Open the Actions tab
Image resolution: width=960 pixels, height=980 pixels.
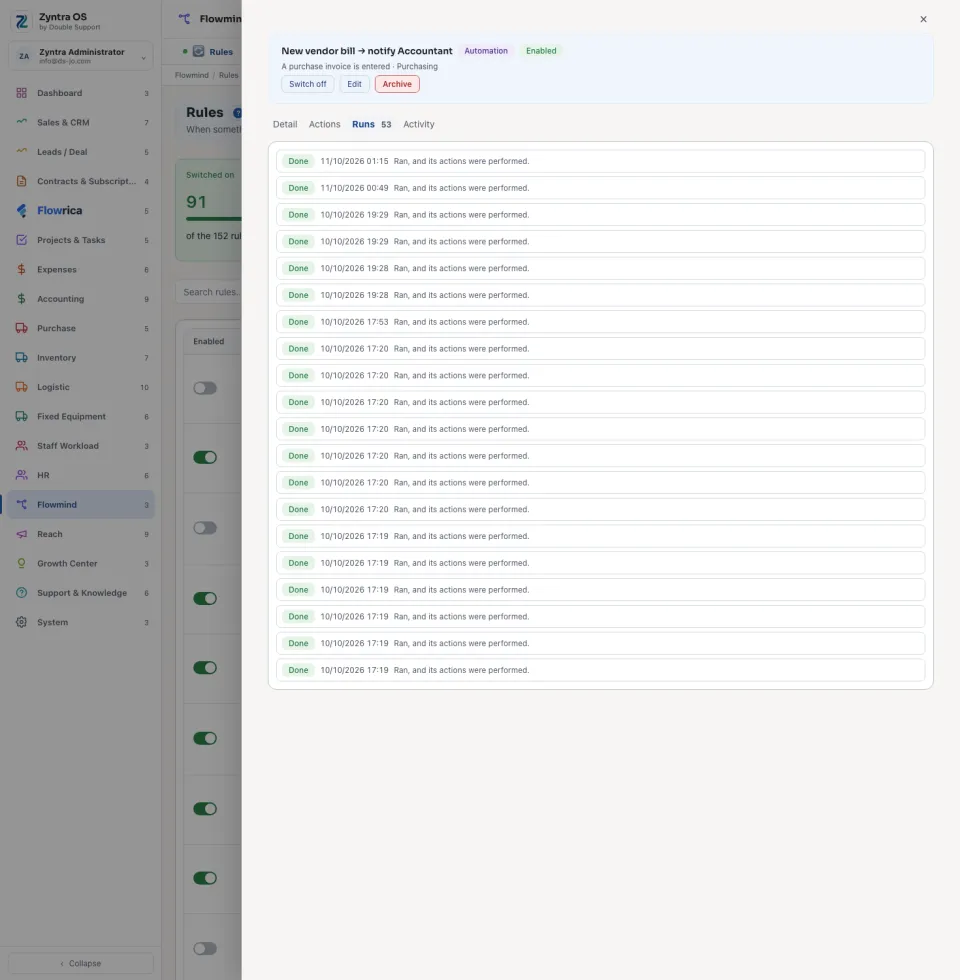point(324,124)
